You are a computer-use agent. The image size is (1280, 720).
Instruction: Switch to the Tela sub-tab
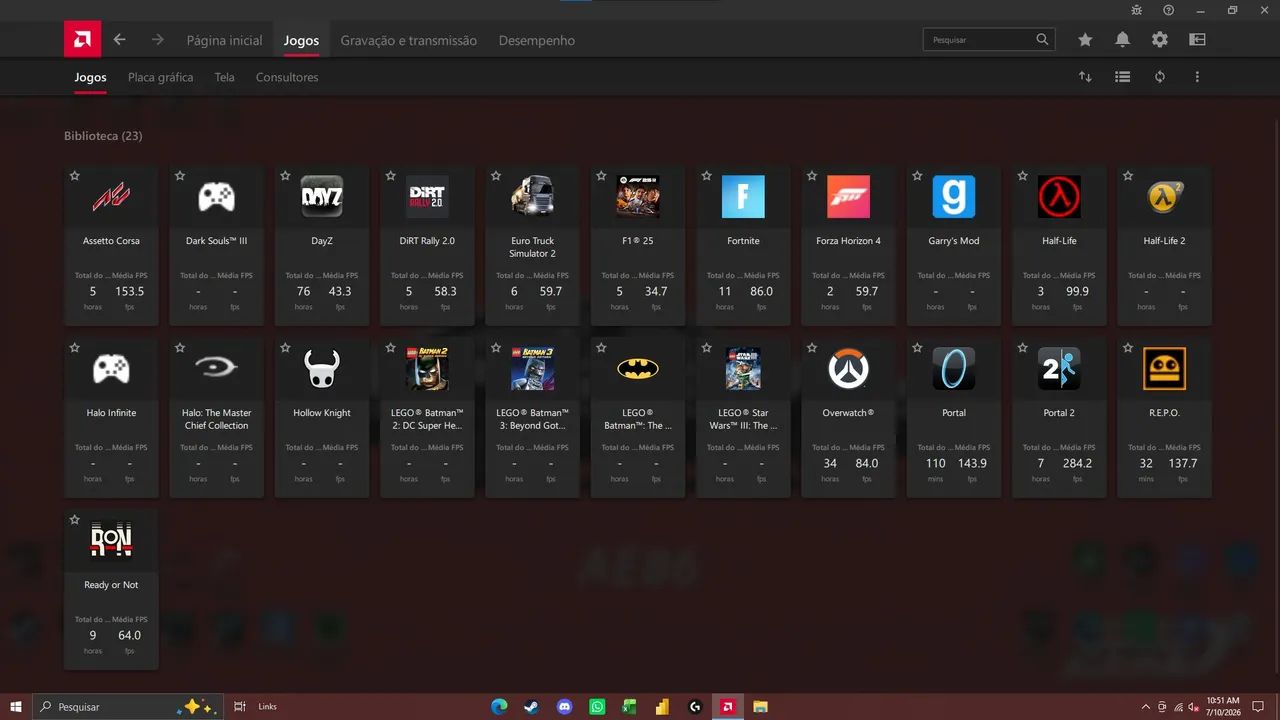click(224, 77)
